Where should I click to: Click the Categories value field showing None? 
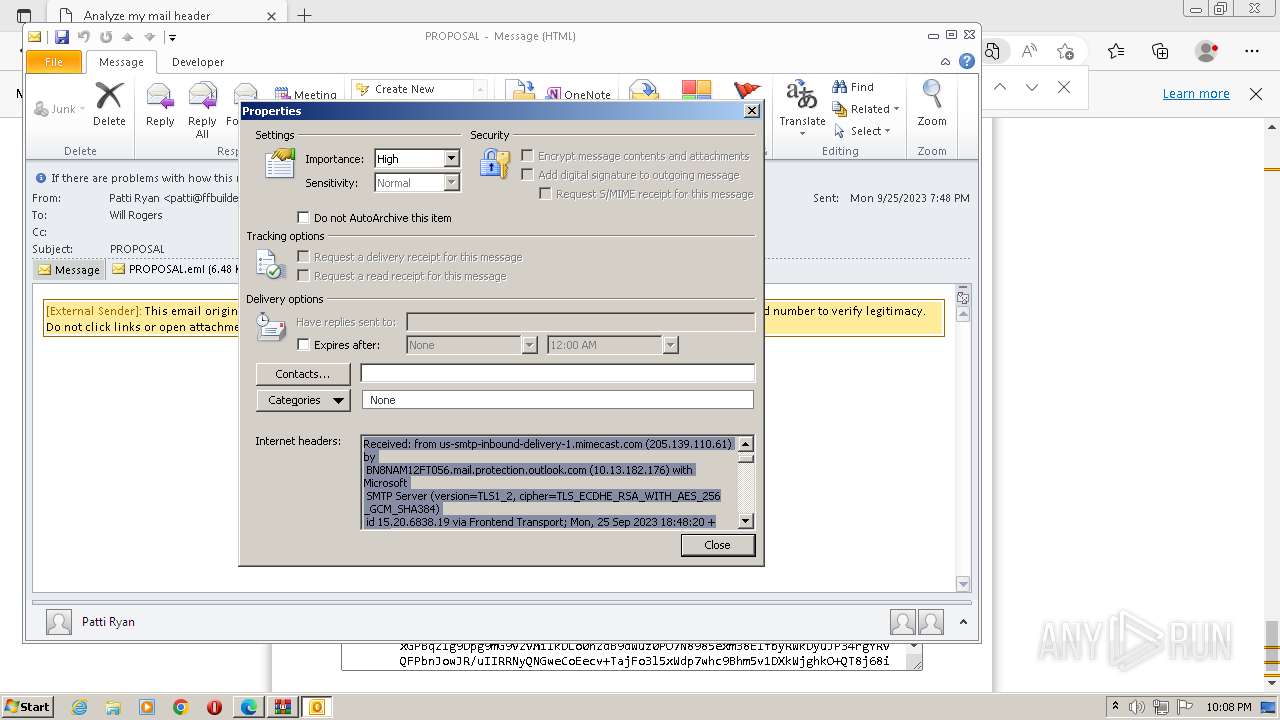pyautogui.click(x=557, y=400)
